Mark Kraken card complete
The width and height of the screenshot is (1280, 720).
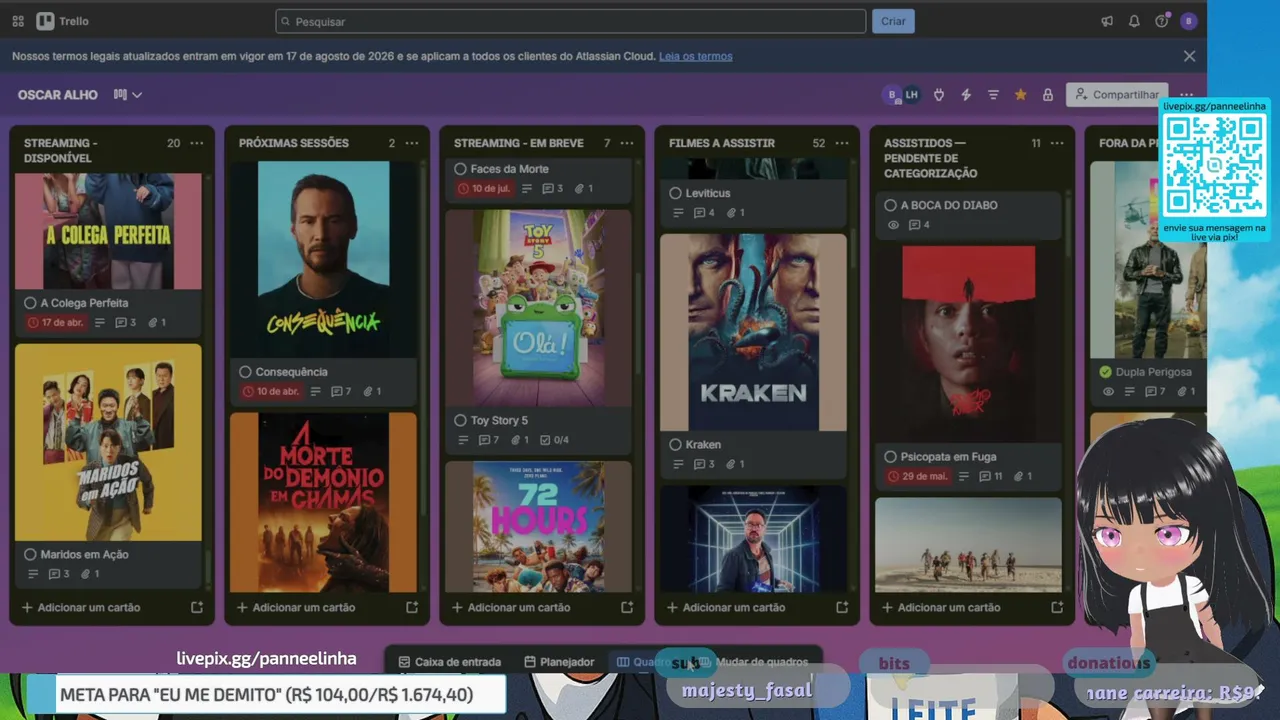[x=675, y=444]
